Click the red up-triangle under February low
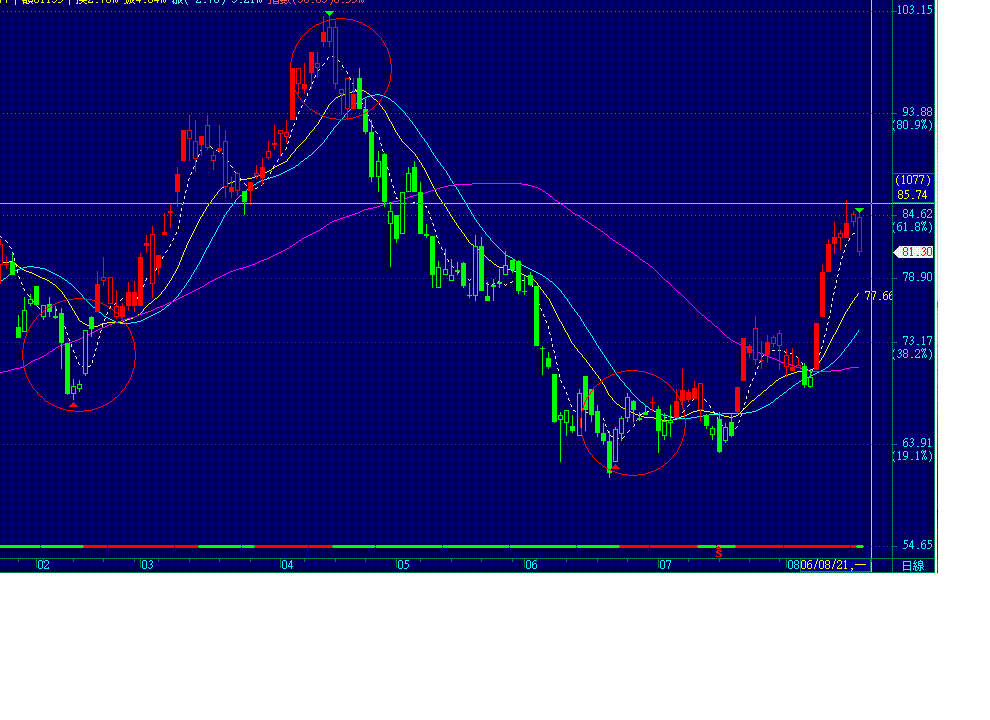Screen dimensions: 990x720 pyautogui.click(x=74, y=403)
